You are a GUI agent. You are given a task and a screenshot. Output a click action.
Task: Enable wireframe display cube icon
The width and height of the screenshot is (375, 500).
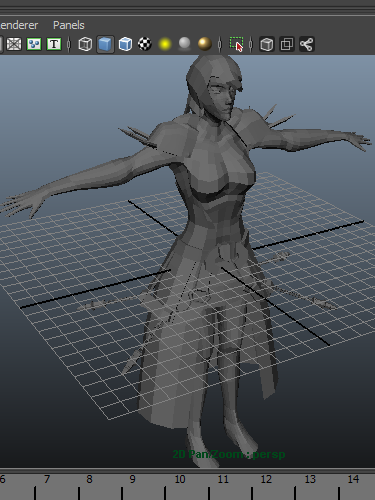(85, 44)
